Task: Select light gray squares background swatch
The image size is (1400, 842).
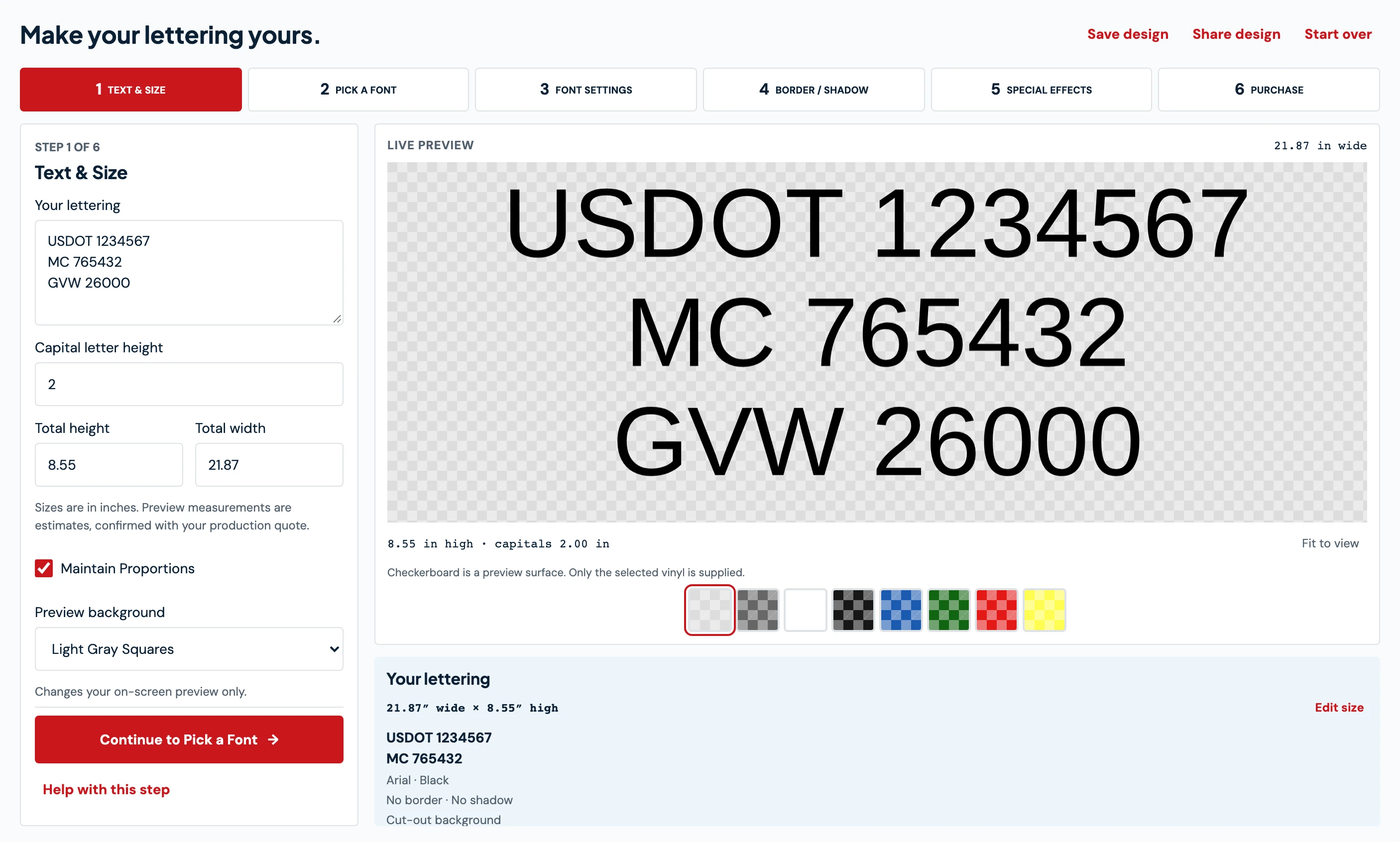Action: pos(709,610)
